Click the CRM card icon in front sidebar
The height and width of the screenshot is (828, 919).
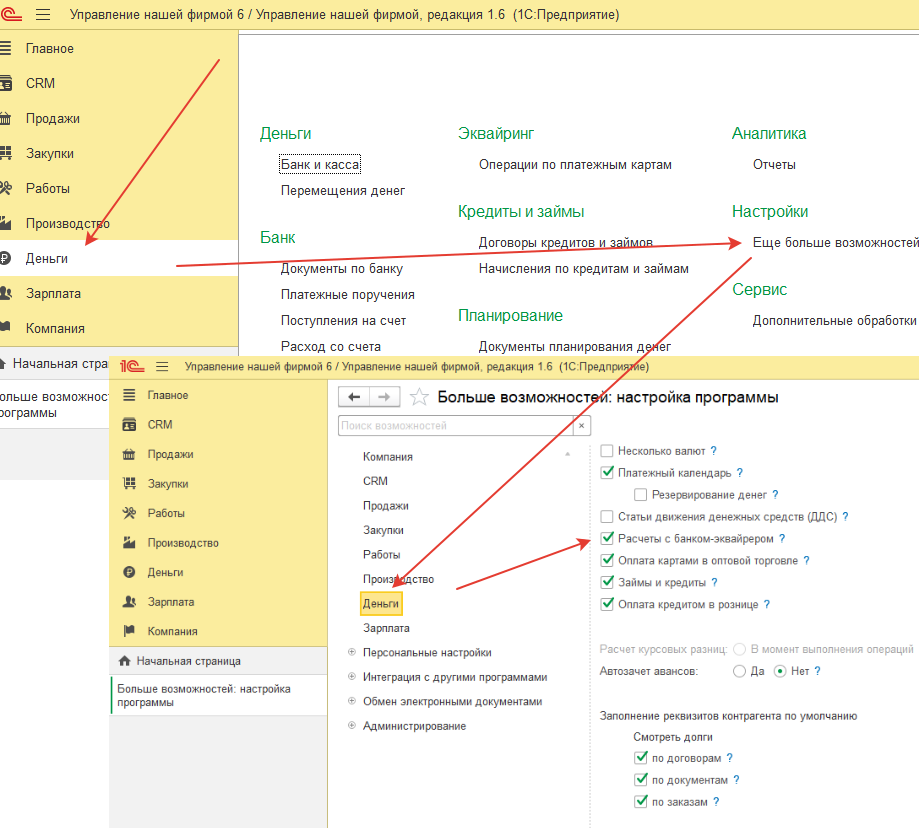tap(129, 424)
